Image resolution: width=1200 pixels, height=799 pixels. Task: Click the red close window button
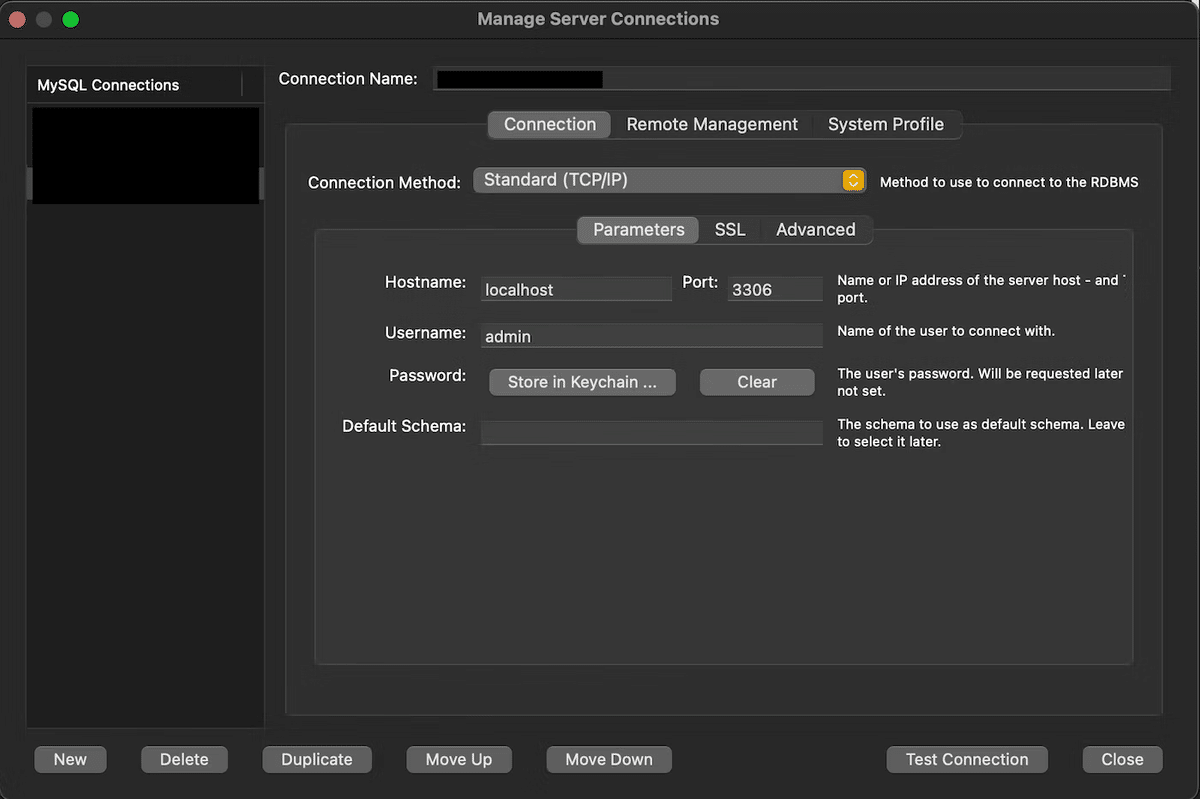(17, 19)
